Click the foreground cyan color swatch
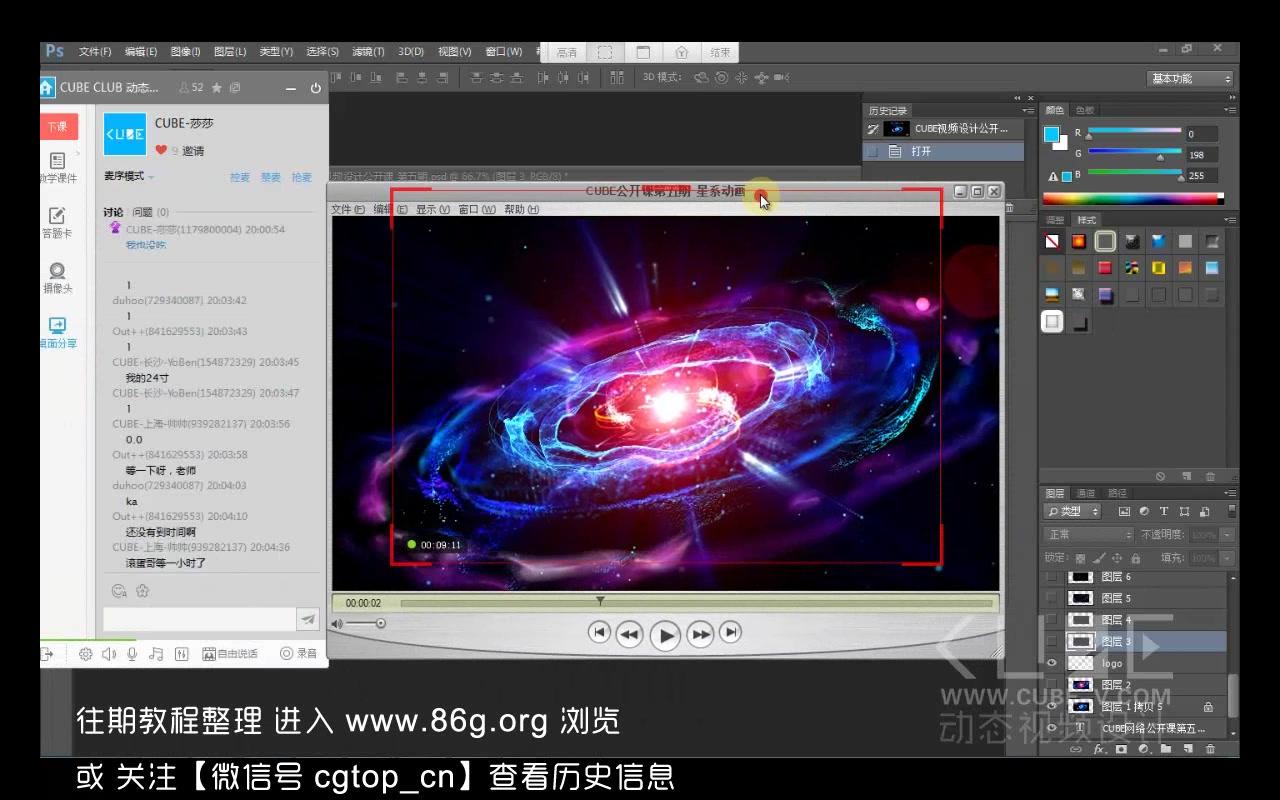The width and height of the screenshot is (1280, 800). [1051, 134]
